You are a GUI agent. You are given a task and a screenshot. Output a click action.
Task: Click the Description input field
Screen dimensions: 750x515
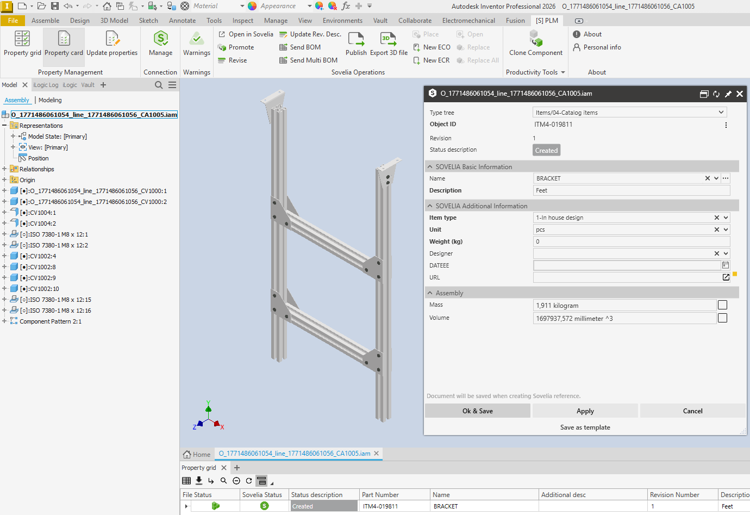(x=630, y=191)
